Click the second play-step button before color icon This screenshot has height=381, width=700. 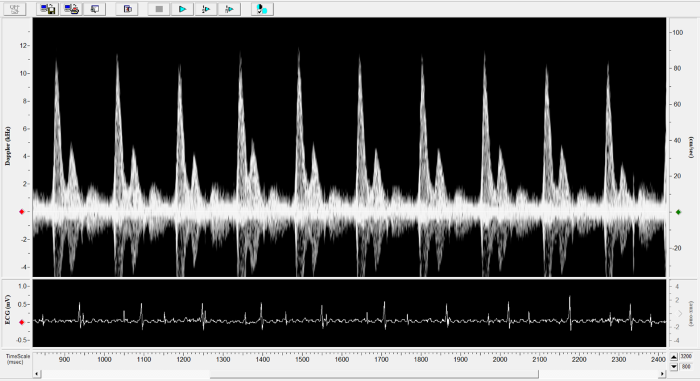229,9
